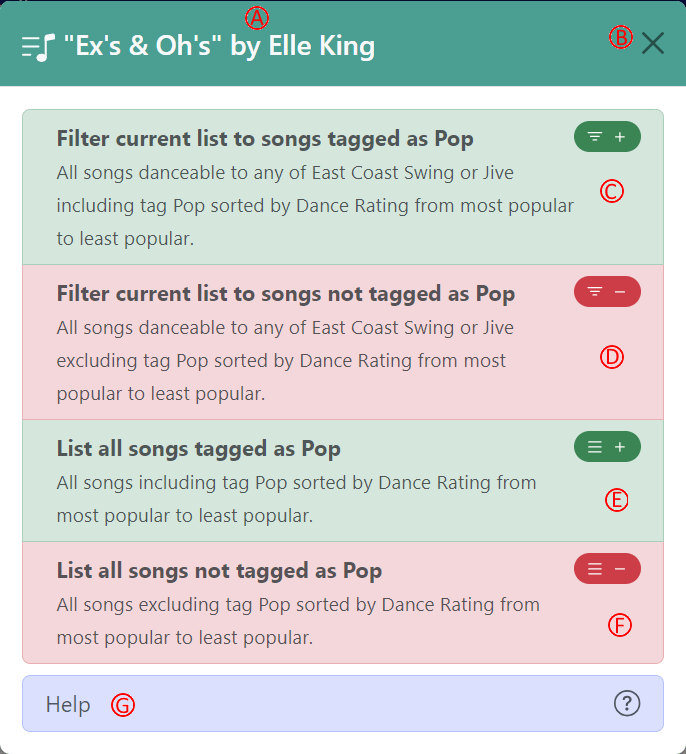
Task: Click the green filter-plus badge
Action: tap(607, 137)
